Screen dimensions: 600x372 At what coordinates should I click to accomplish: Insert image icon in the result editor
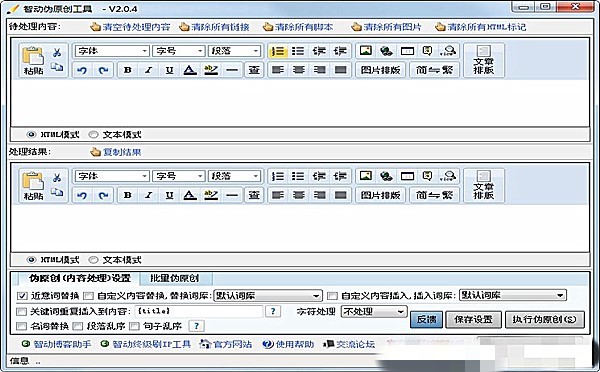(x=366, y=176)
